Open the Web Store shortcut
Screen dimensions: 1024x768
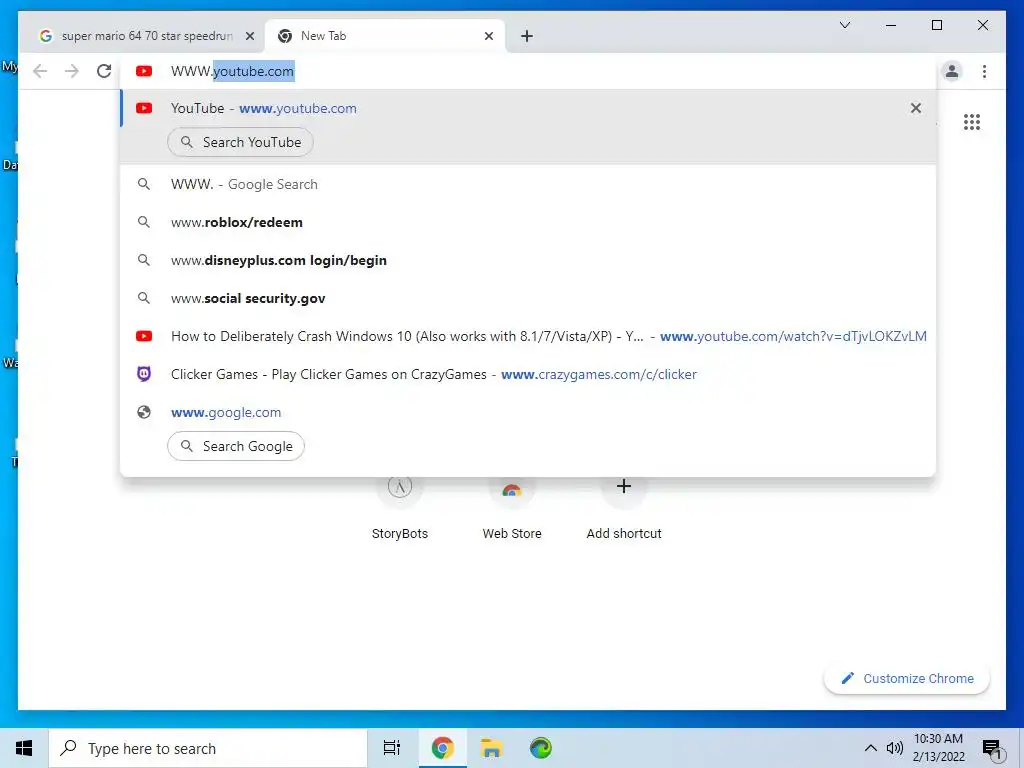[x=512, y=509]
